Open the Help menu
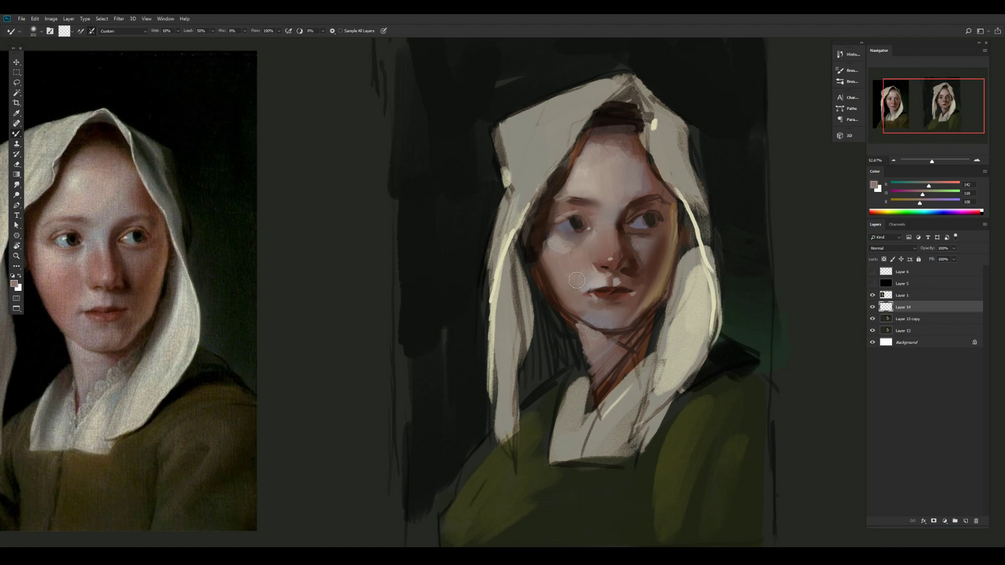This screenshot has height=565, width=1005. tap(185, 19)
